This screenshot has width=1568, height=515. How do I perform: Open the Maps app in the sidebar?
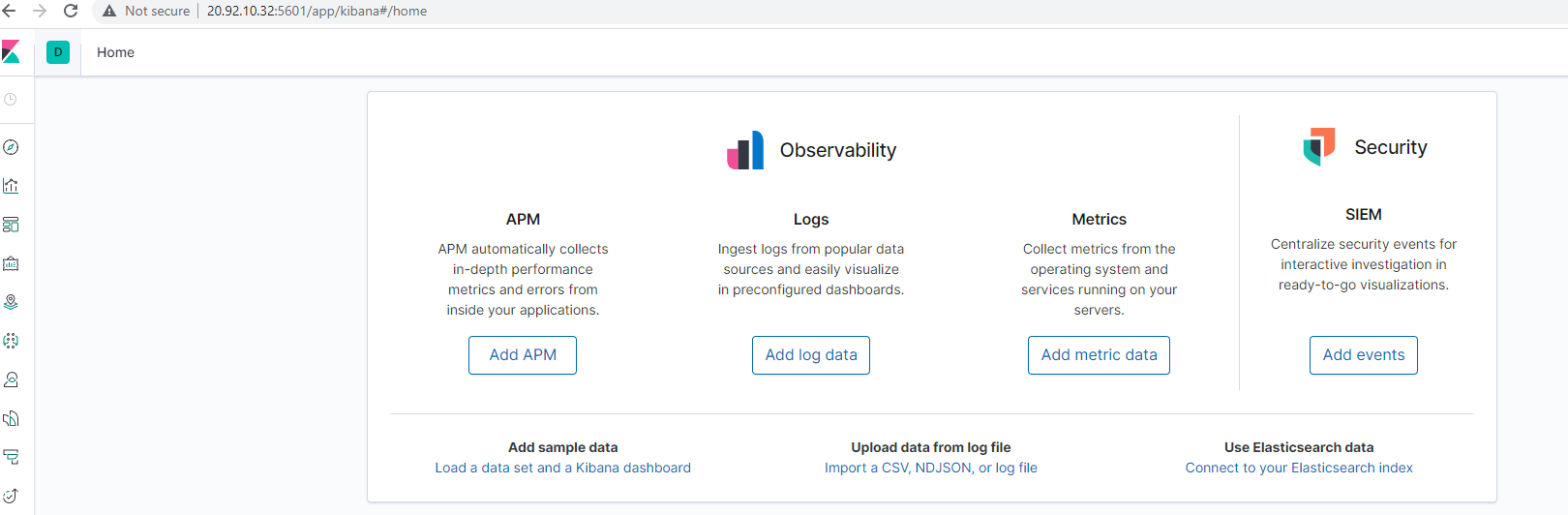click(x=12, y=302)
